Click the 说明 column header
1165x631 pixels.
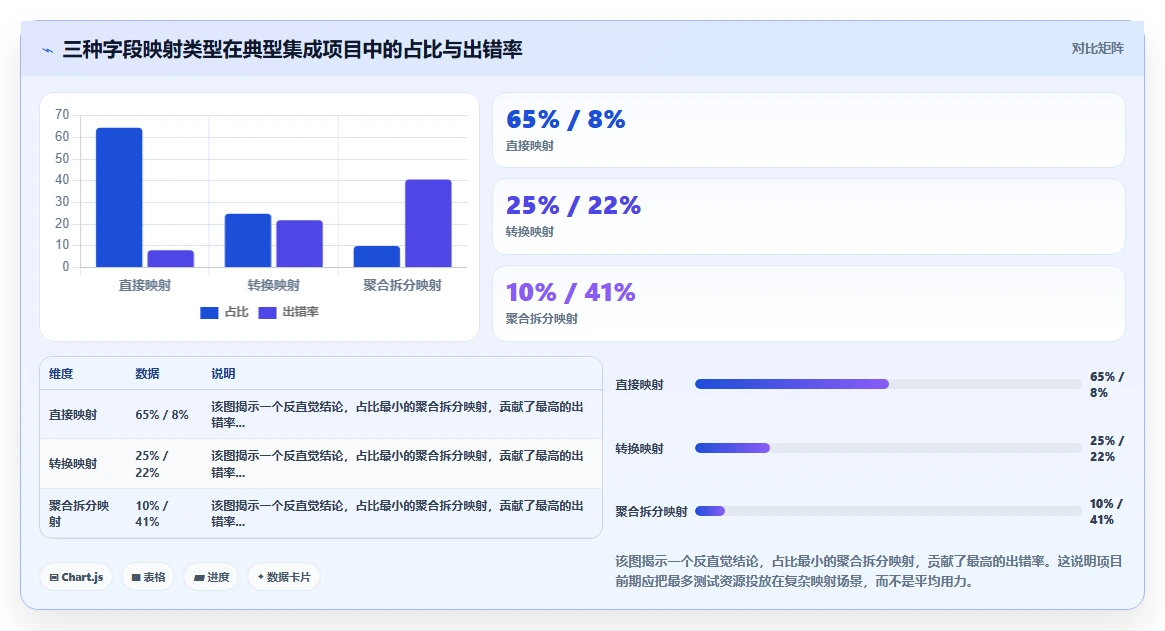tap(223, 374)
